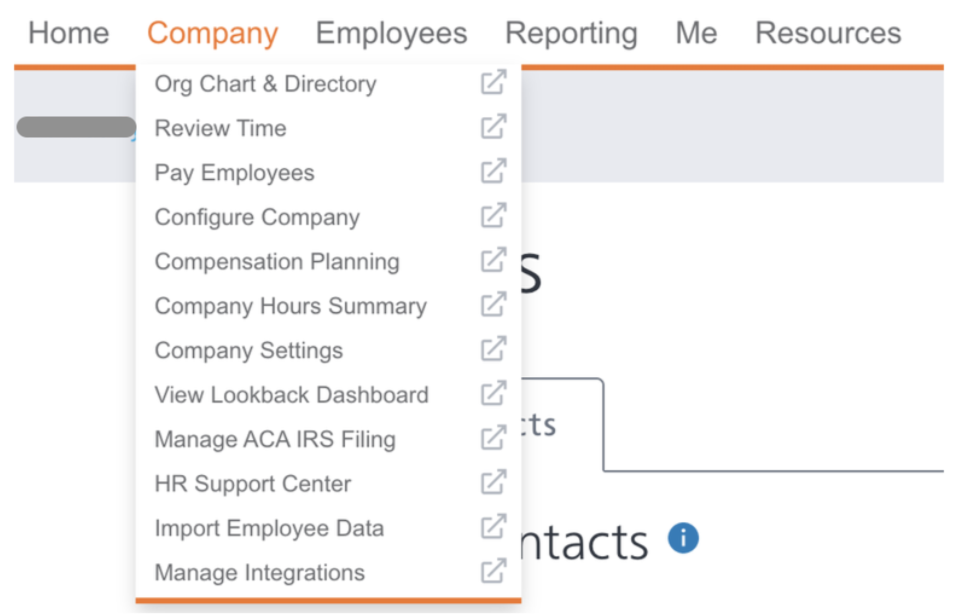Viewport: 962px width, 616px height.
Task: Click the pop-out icon for Configure Company
Action: pos(493,215)
